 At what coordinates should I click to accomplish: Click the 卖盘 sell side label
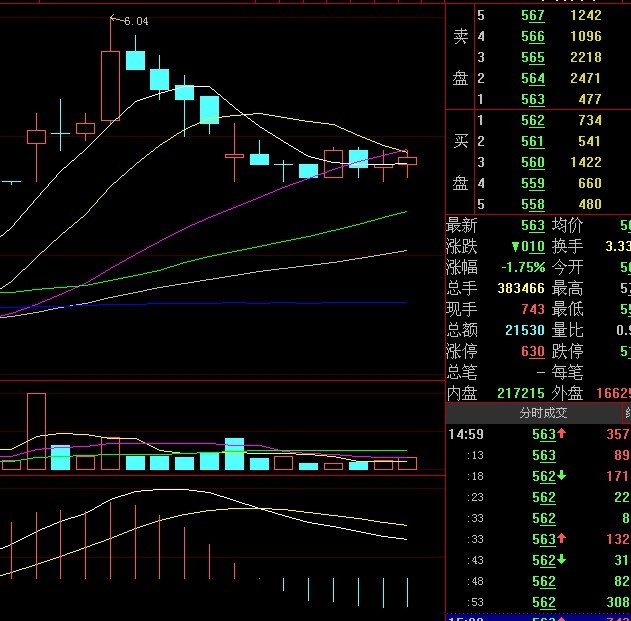tap(460, 57)
